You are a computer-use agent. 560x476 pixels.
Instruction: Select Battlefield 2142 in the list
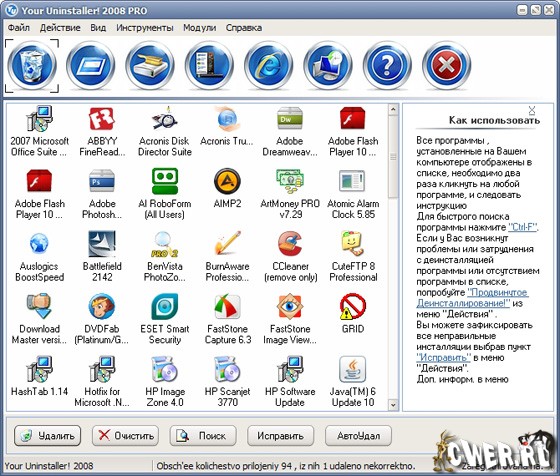point(102,256)
